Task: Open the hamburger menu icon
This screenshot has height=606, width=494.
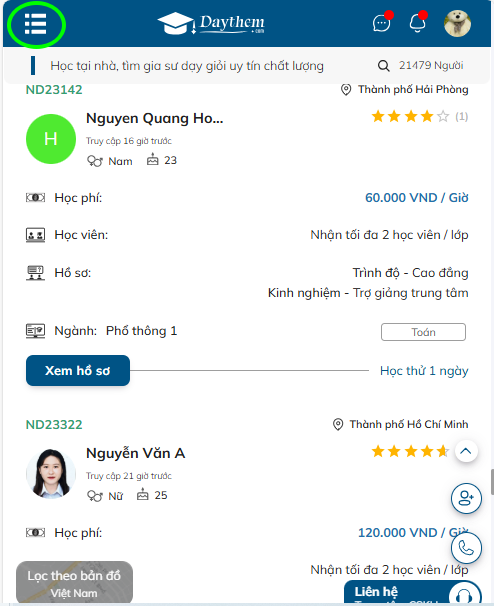Action: 36,24
